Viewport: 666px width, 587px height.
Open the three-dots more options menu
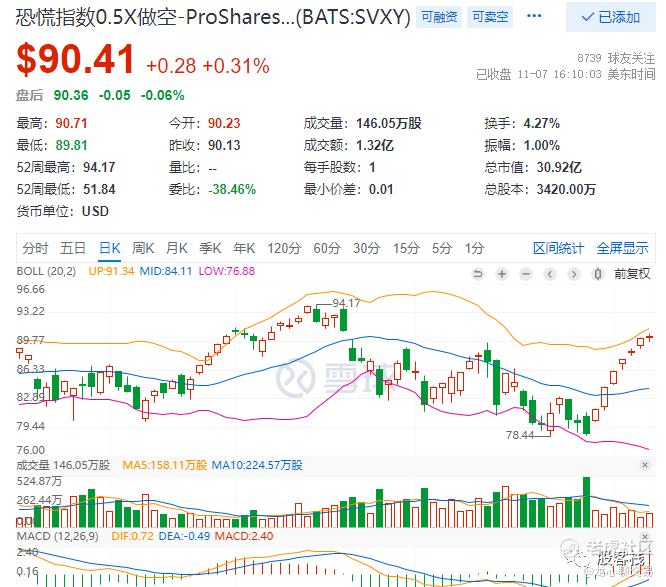coord(534,16)
